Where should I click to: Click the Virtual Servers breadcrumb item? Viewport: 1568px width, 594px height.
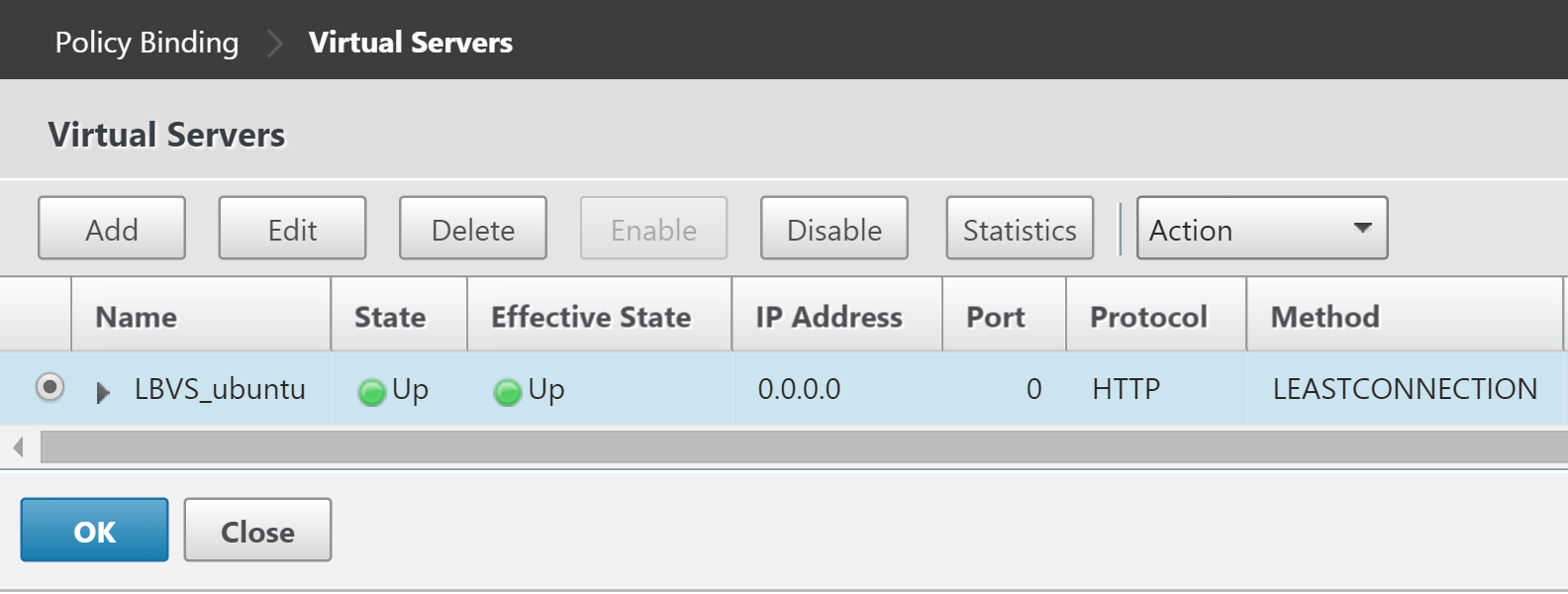(411, 43)
